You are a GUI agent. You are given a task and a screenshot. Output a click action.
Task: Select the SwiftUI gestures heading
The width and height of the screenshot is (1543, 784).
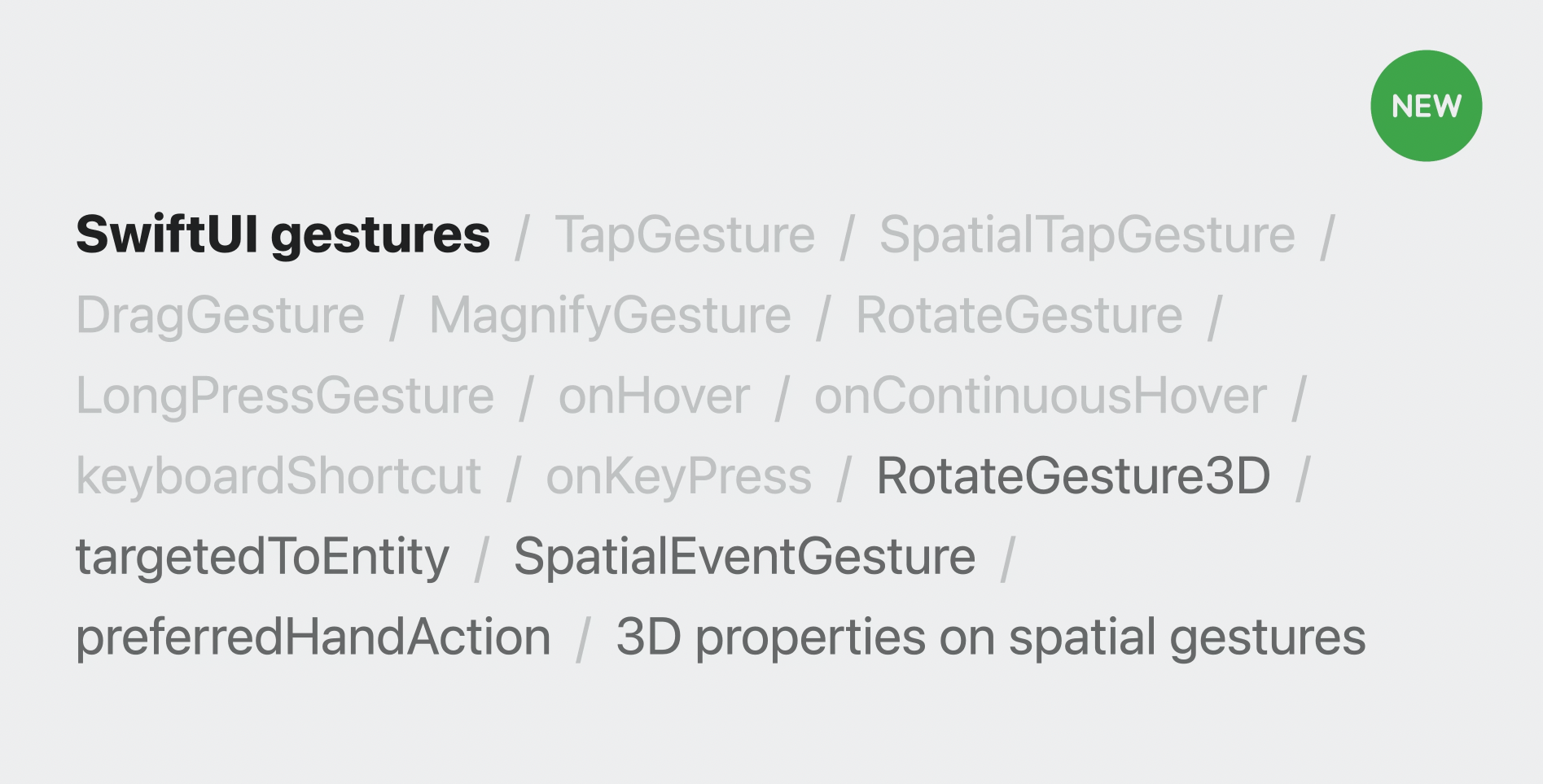[x=283, y=235]
